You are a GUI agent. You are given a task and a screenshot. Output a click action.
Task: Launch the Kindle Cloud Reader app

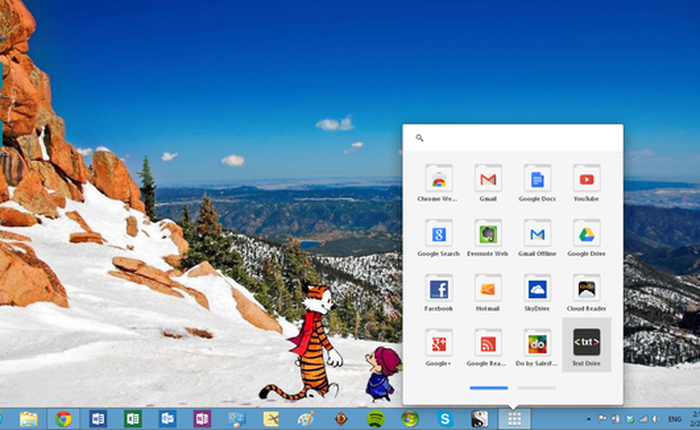tap(586, 293)
